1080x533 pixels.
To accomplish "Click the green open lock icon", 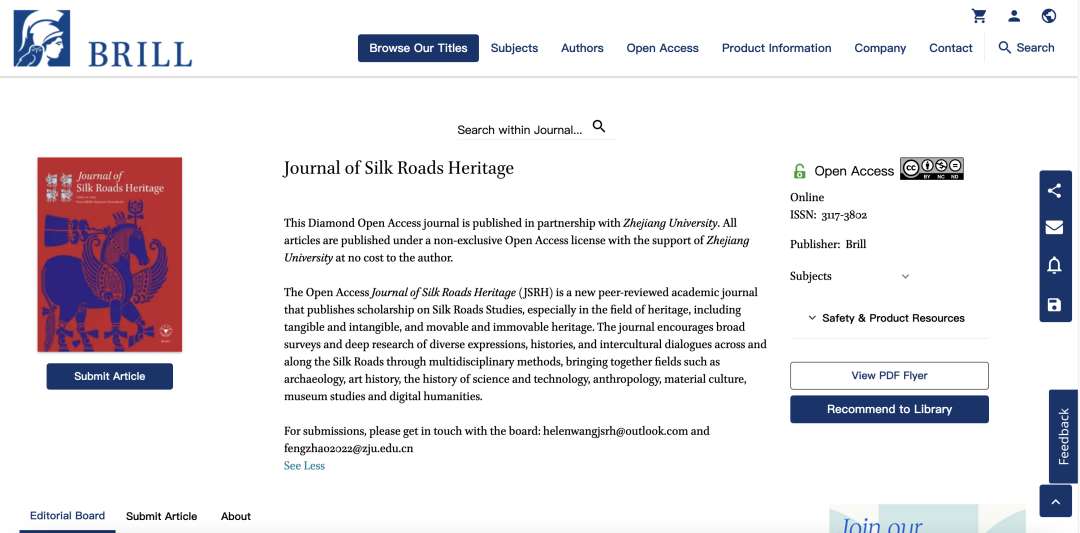I will [799, 171].
